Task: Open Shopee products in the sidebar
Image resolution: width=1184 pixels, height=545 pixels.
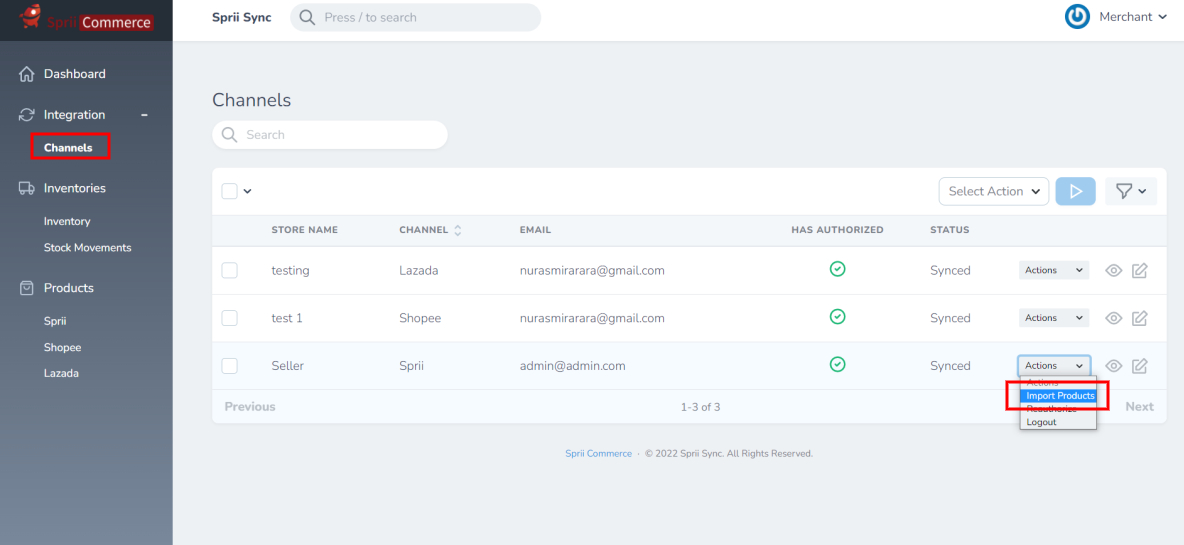Action: tap(63, 347)
